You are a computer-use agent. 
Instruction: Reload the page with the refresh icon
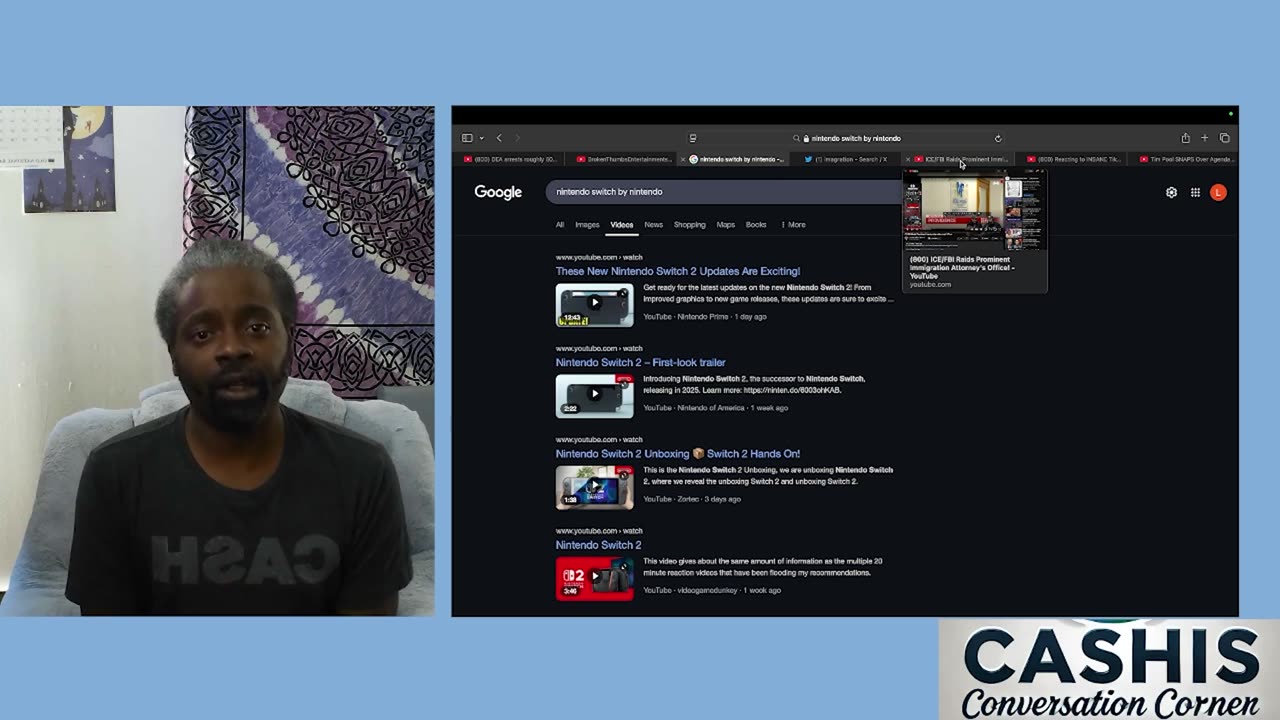point(997,138)
